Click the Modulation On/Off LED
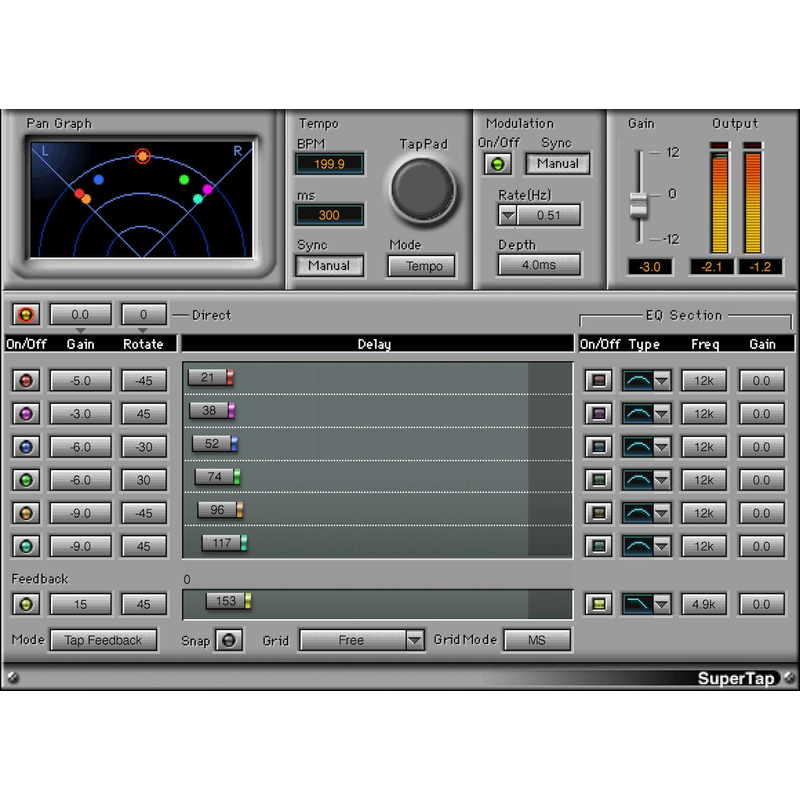800x800 pixels. tap(497, 163)
